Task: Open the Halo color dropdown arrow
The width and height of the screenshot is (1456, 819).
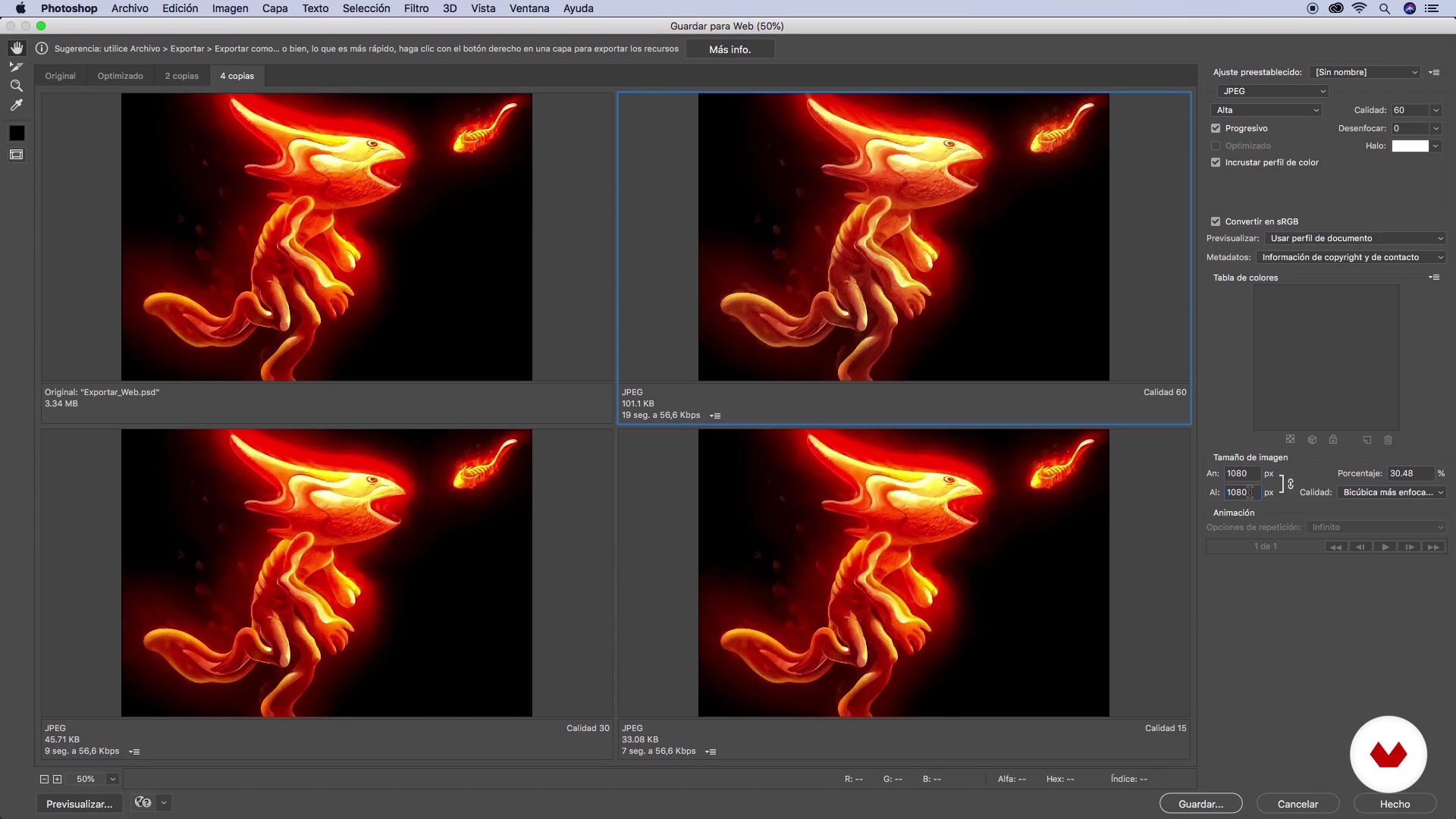Action: pyautogui.click(x=1436, y=146)
